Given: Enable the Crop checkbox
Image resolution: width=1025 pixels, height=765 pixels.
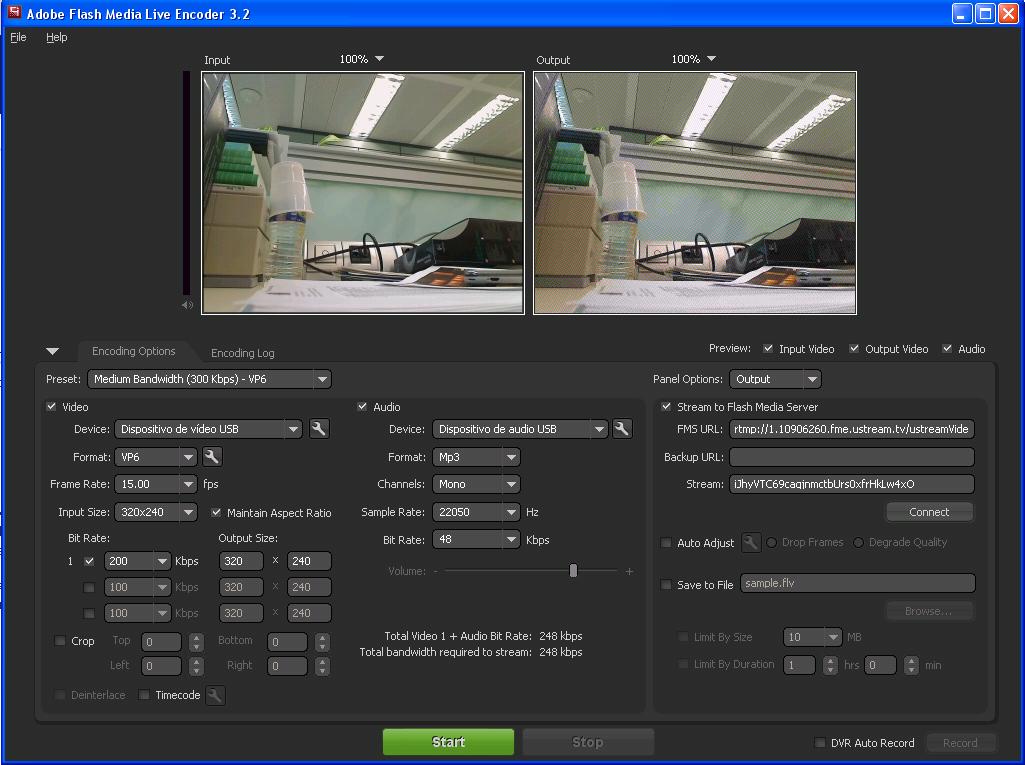Looking at the screenshot, I should click(60, 641).
